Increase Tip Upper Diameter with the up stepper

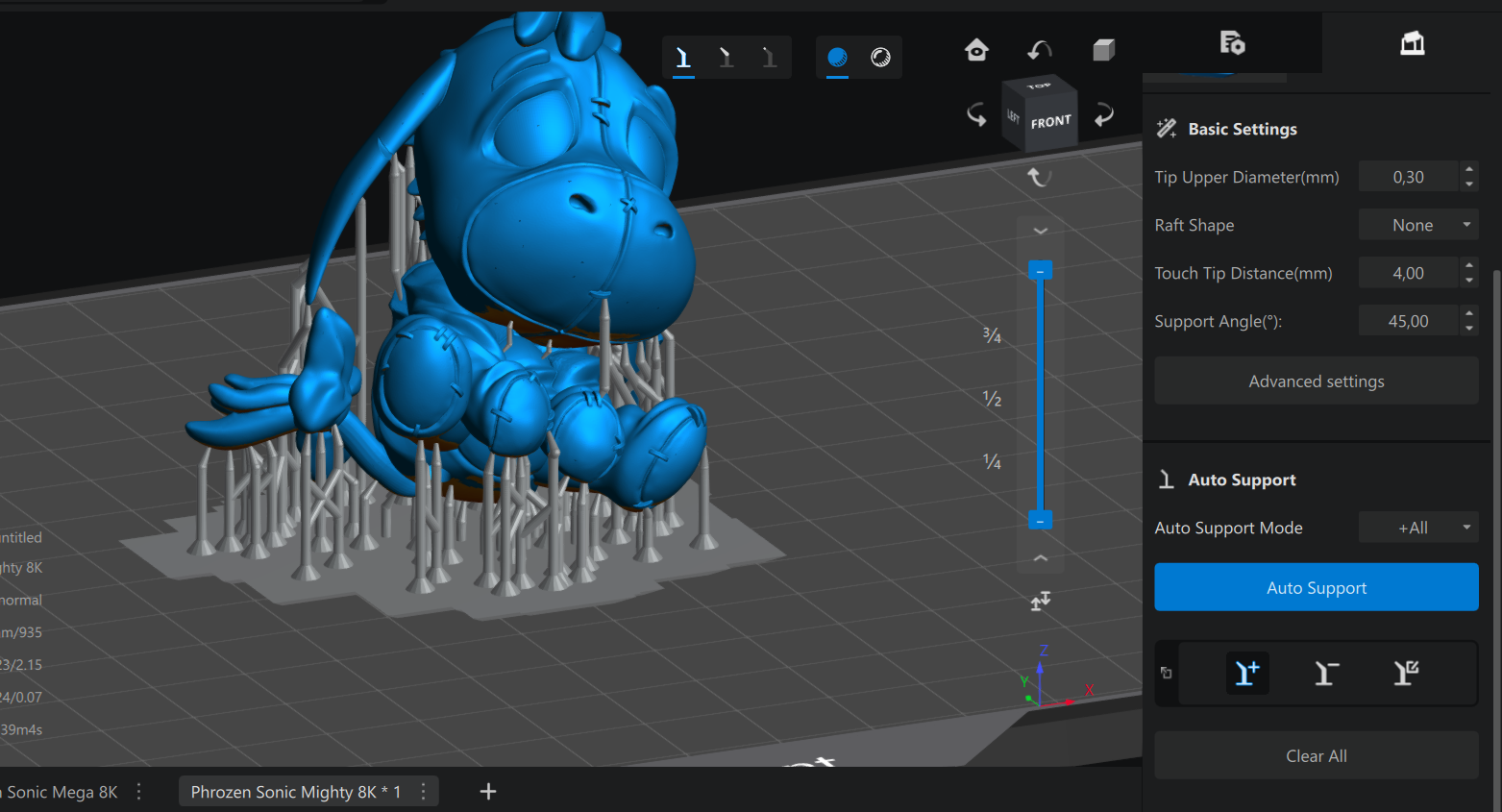click(1469, 169)
